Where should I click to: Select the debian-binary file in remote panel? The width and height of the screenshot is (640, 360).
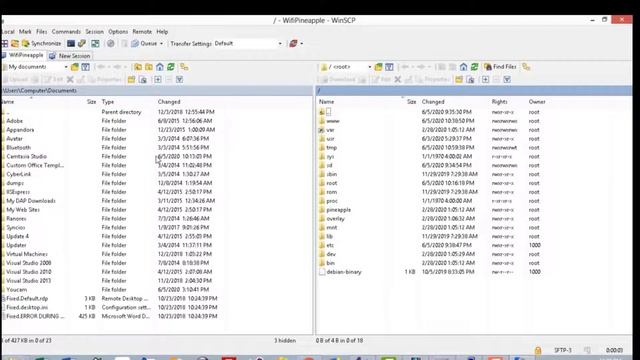point(344,272)
